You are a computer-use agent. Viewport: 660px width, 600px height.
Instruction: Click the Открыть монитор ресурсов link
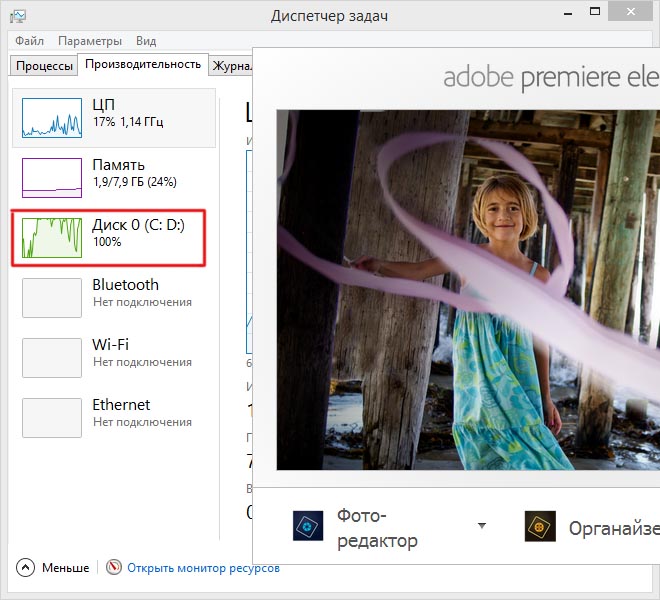click(x=203, y=568)
